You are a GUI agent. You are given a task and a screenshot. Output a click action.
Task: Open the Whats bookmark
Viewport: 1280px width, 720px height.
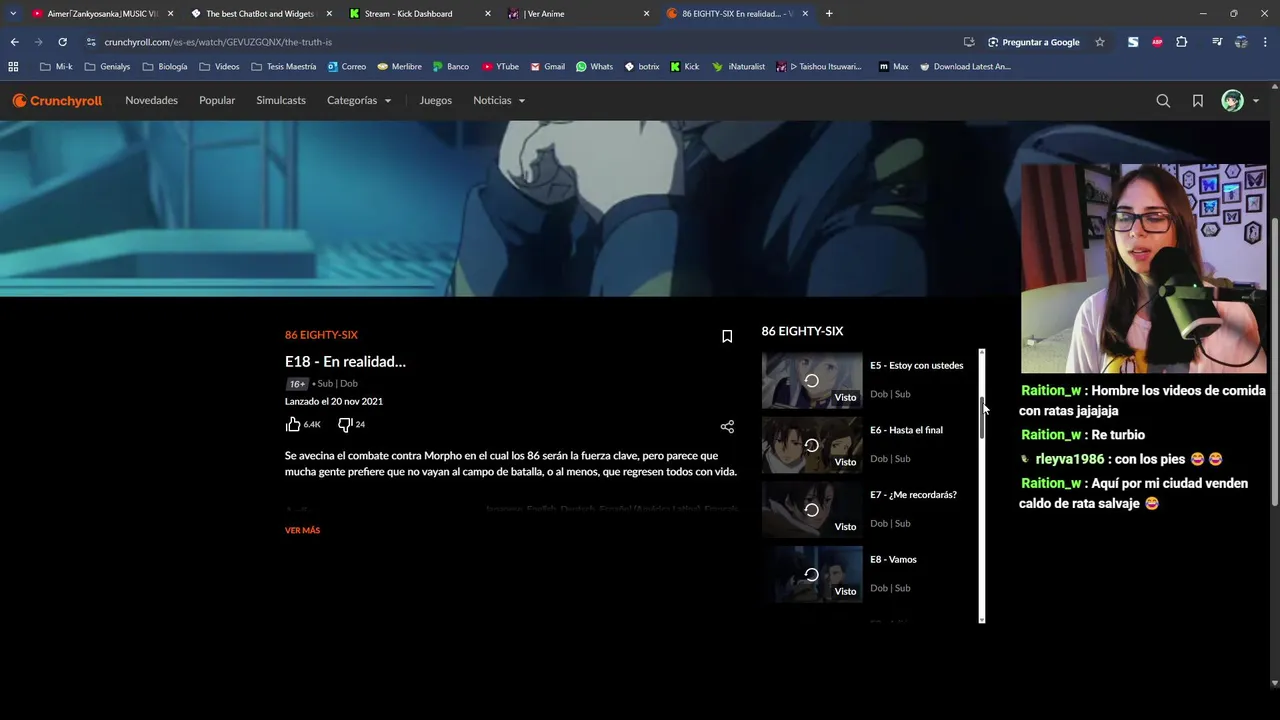coord(595,67)
